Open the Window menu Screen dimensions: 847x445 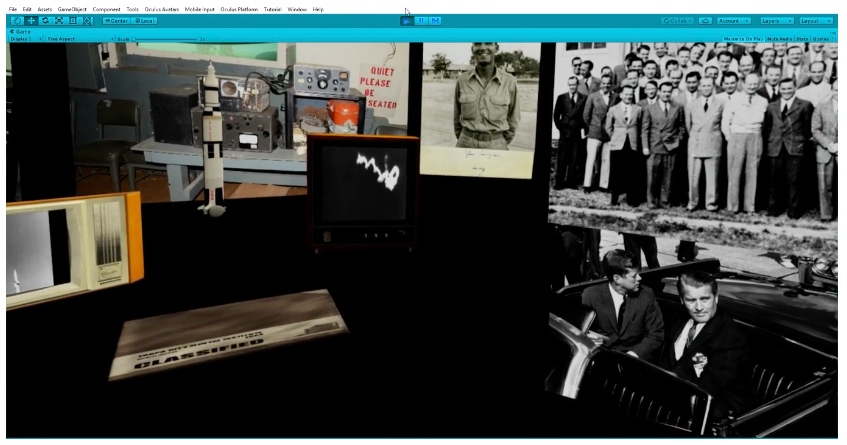(297, 9)
